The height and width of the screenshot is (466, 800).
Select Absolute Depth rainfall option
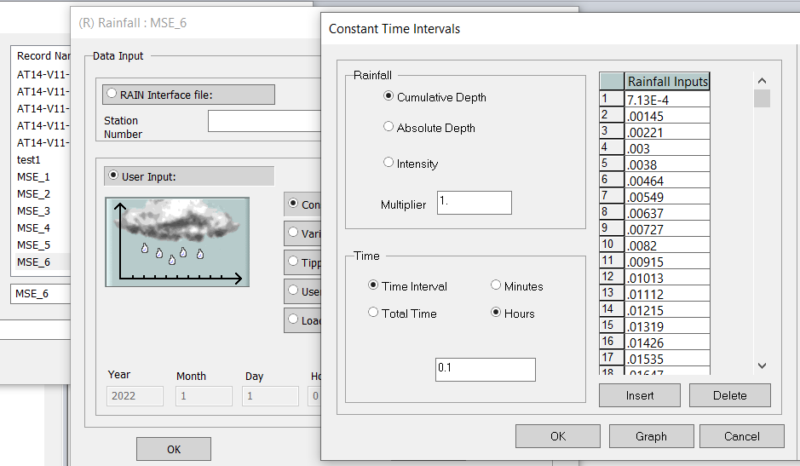pyautogui.click(x=390, y=128)
